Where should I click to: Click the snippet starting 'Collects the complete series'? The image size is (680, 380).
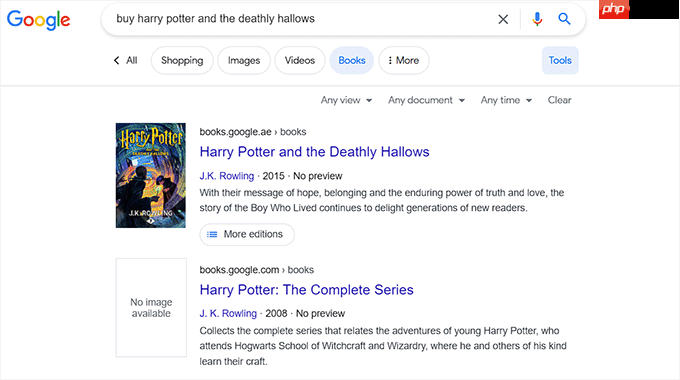coord(383,346)
